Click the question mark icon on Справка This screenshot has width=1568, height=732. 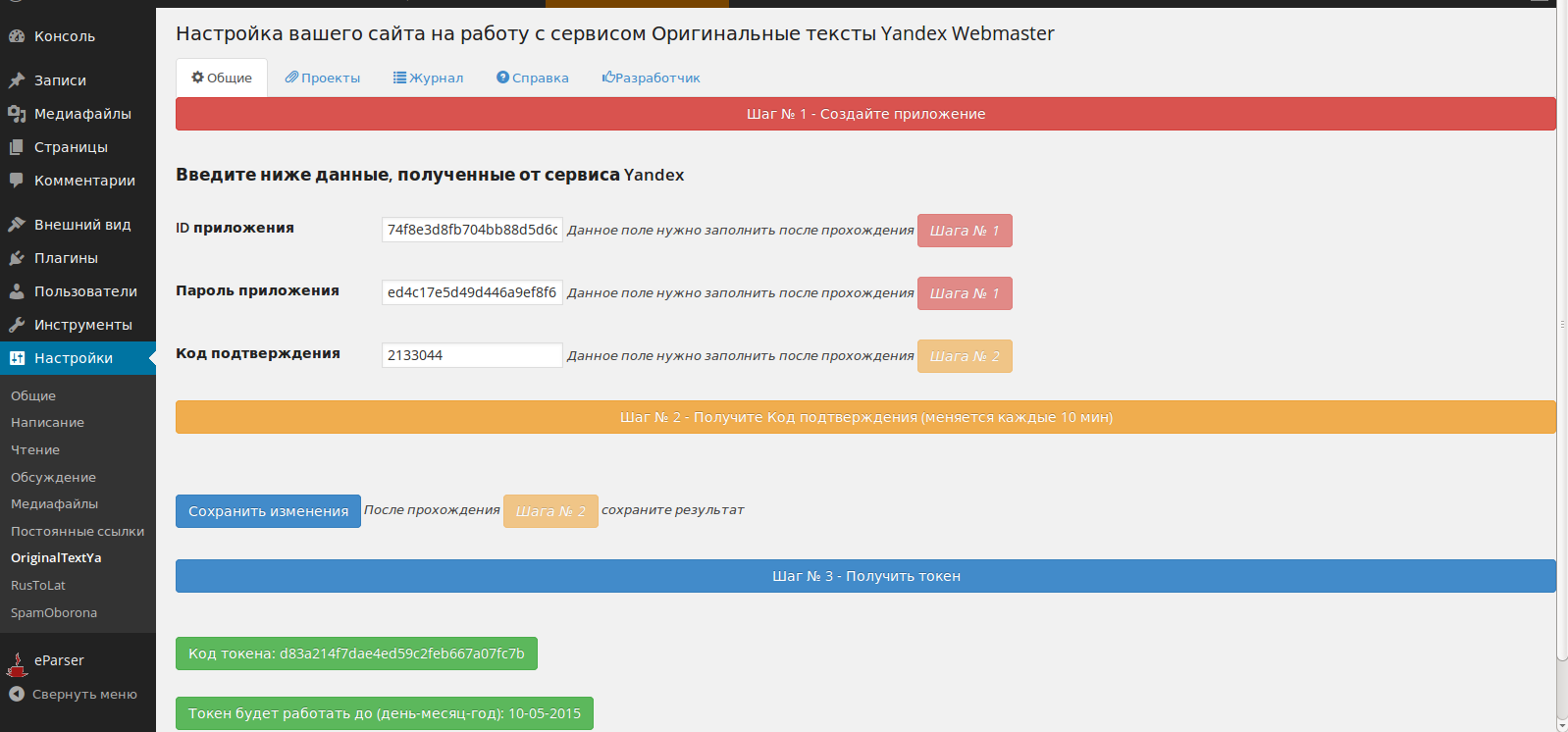502,78
